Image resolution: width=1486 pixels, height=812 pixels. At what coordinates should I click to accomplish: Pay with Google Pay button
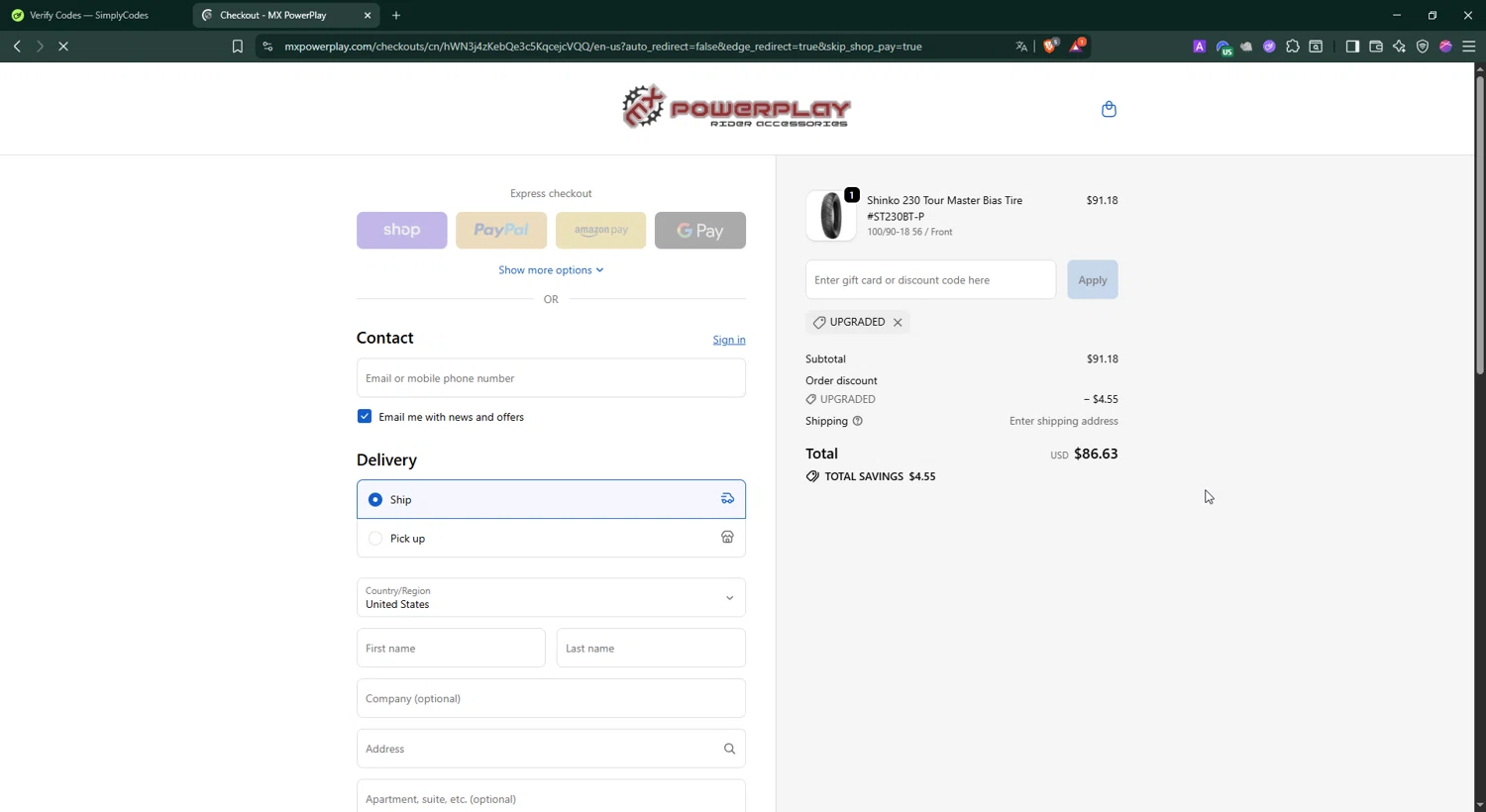pos(700,230)
